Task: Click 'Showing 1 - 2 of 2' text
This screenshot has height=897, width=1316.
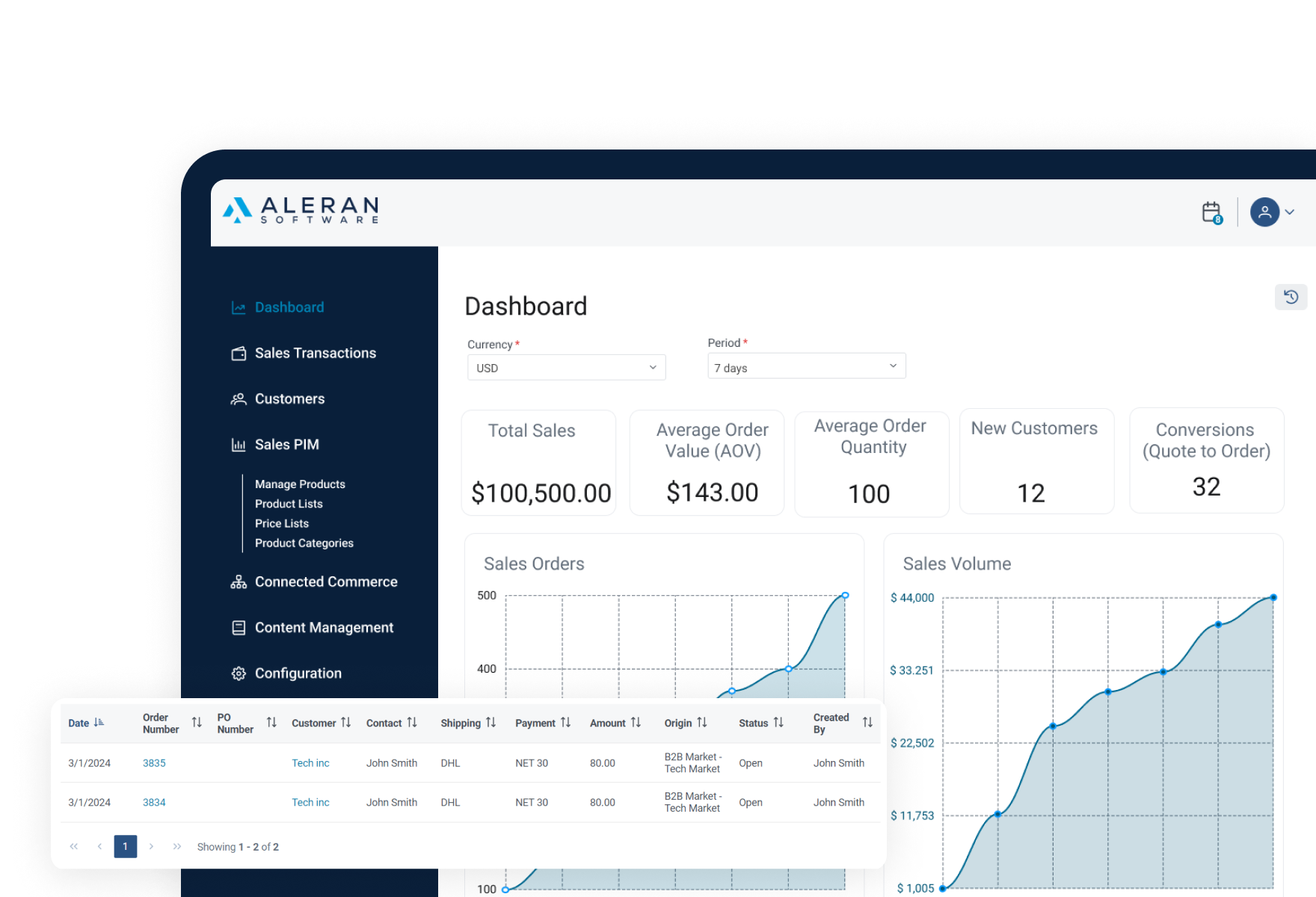Action: (238, 847)
